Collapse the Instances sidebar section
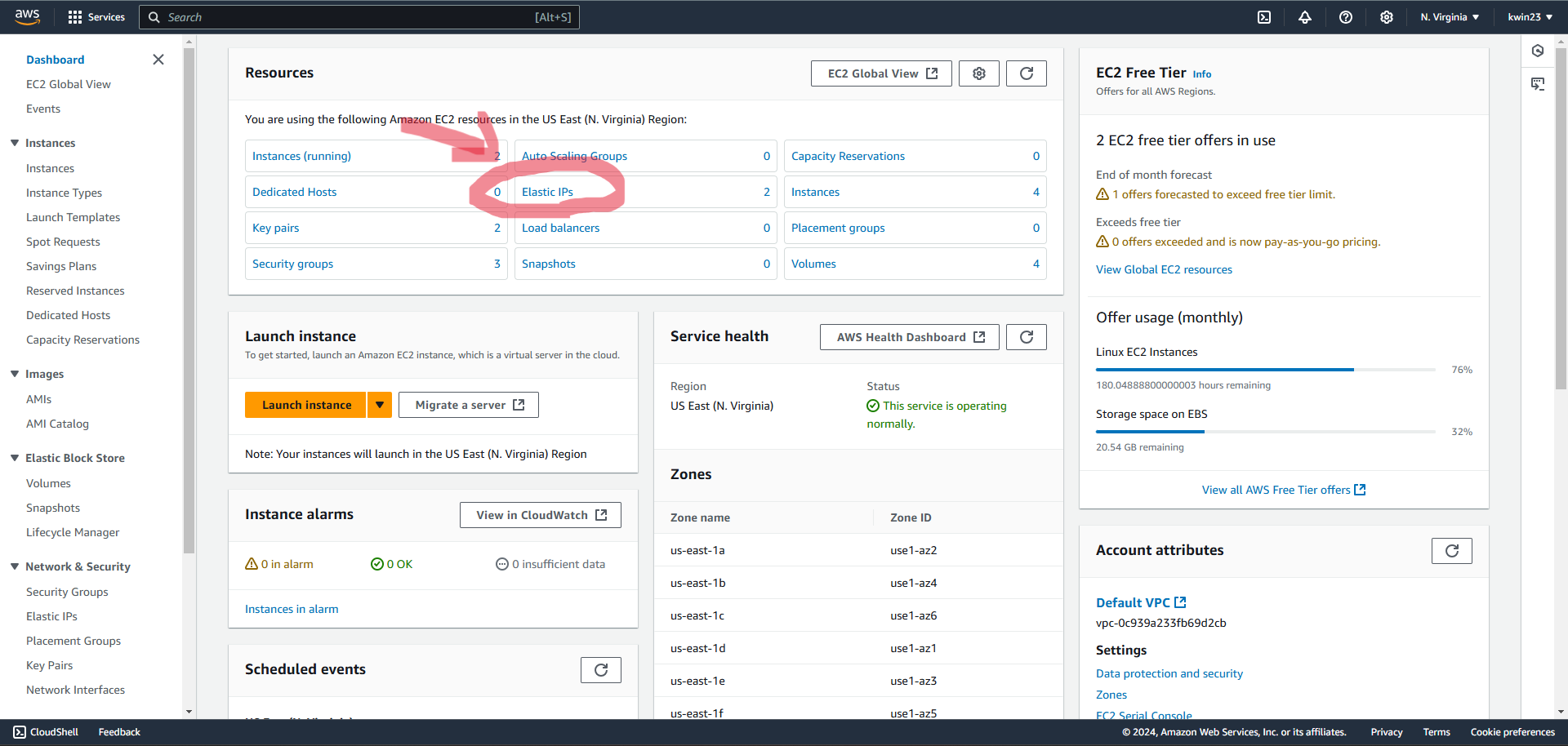Image resolution: width=1568 pixels, height=746 pixels. coord(15,143)
